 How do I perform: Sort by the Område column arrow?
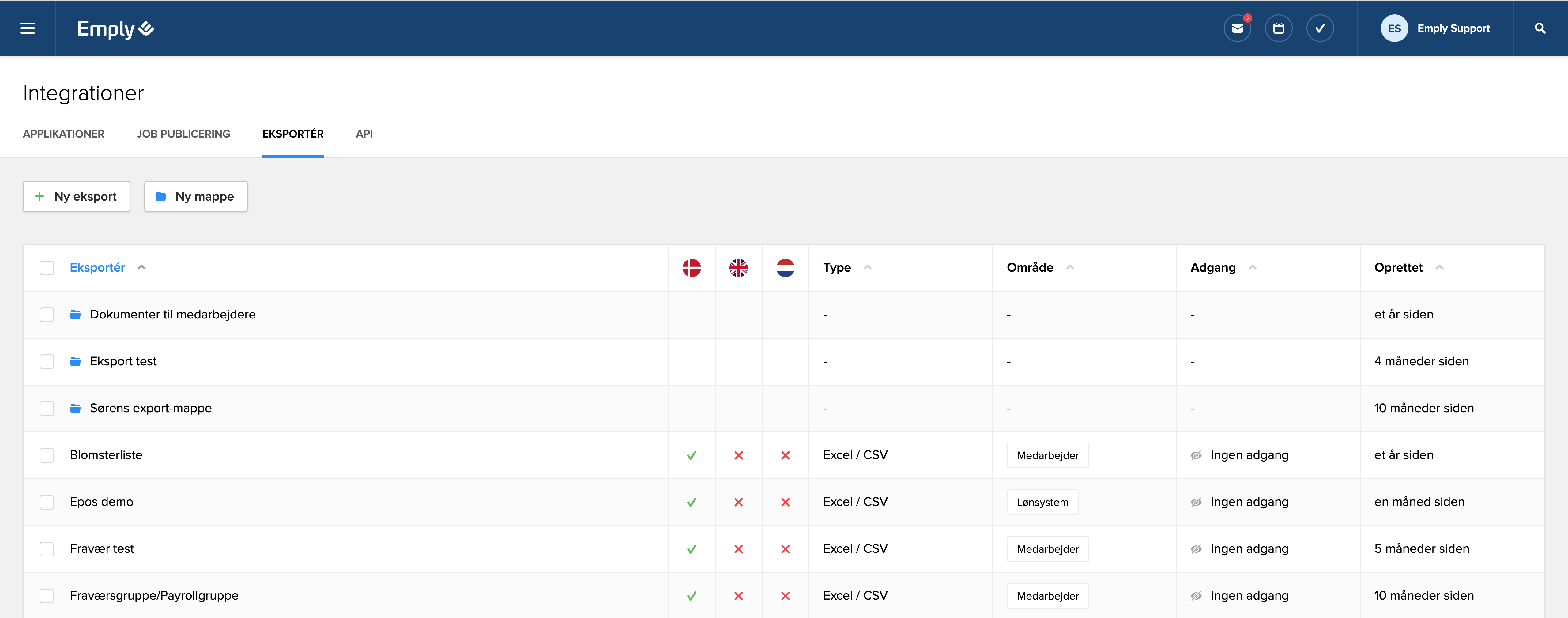point(1070,268)
